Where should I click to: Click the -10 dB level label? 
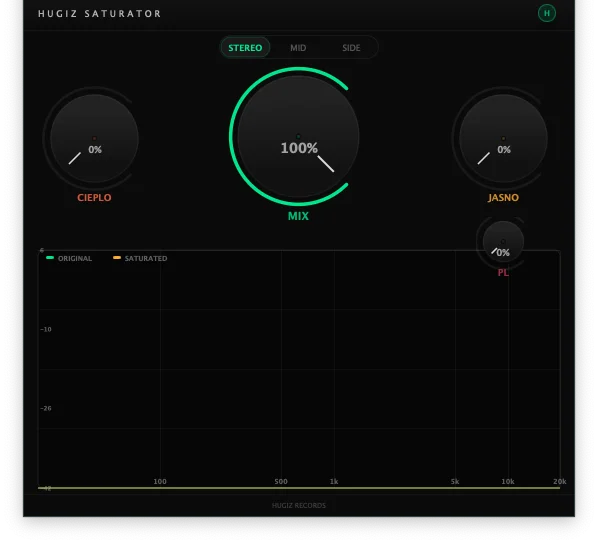(46, 329)
